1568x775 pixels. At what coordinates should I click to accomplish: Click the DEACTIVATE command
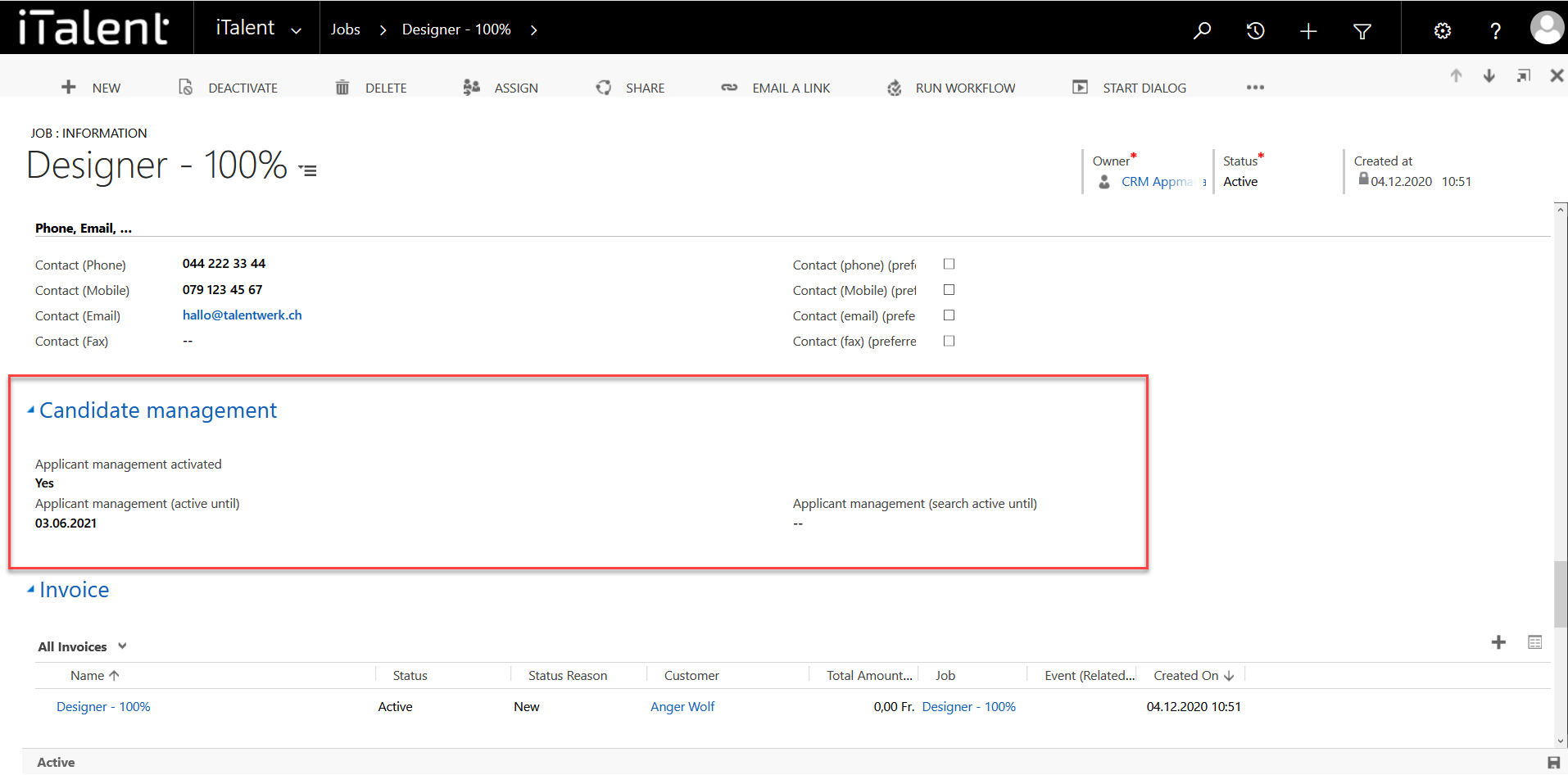228,88
